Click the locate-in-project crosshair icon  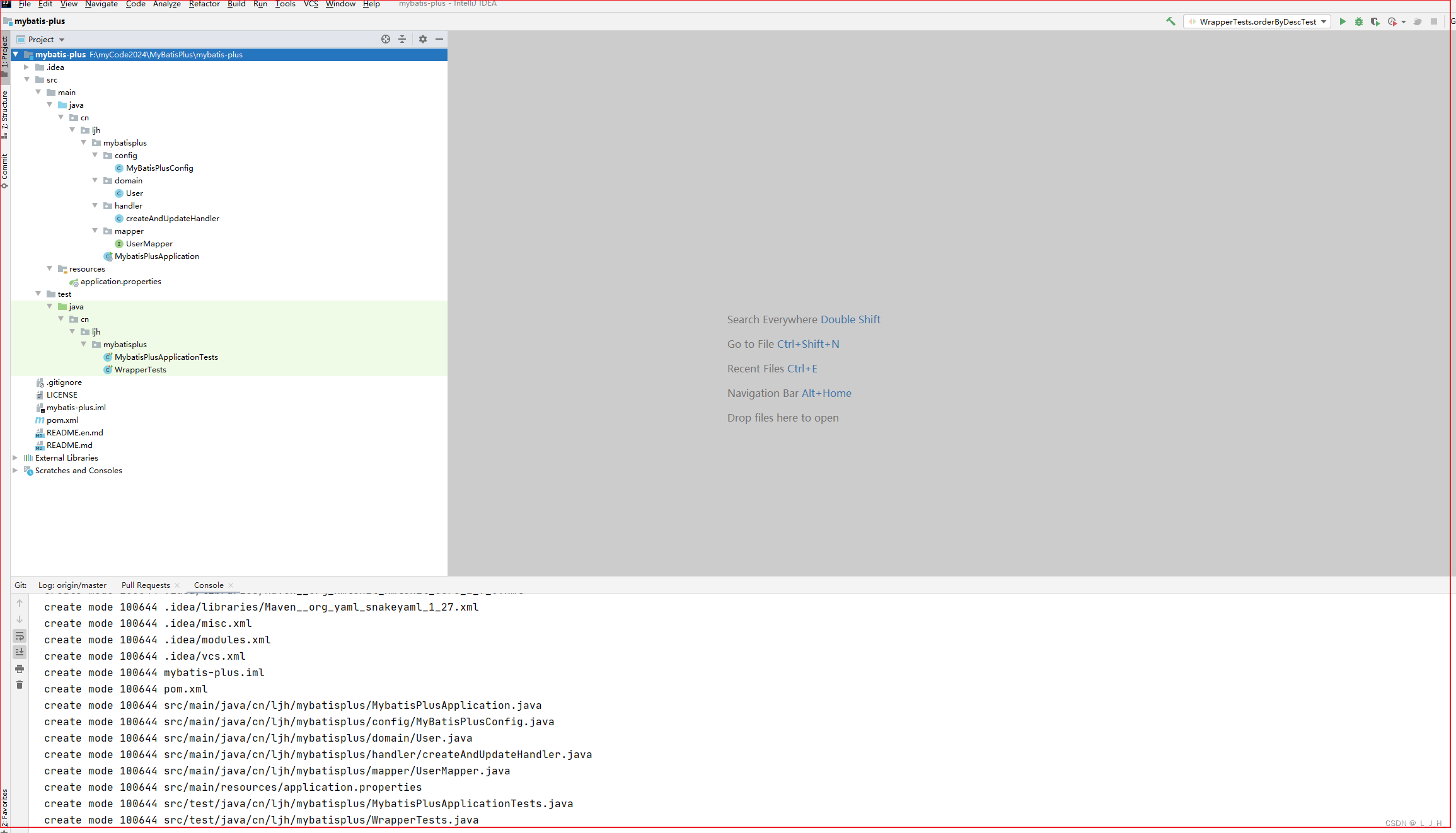point(386,39)
